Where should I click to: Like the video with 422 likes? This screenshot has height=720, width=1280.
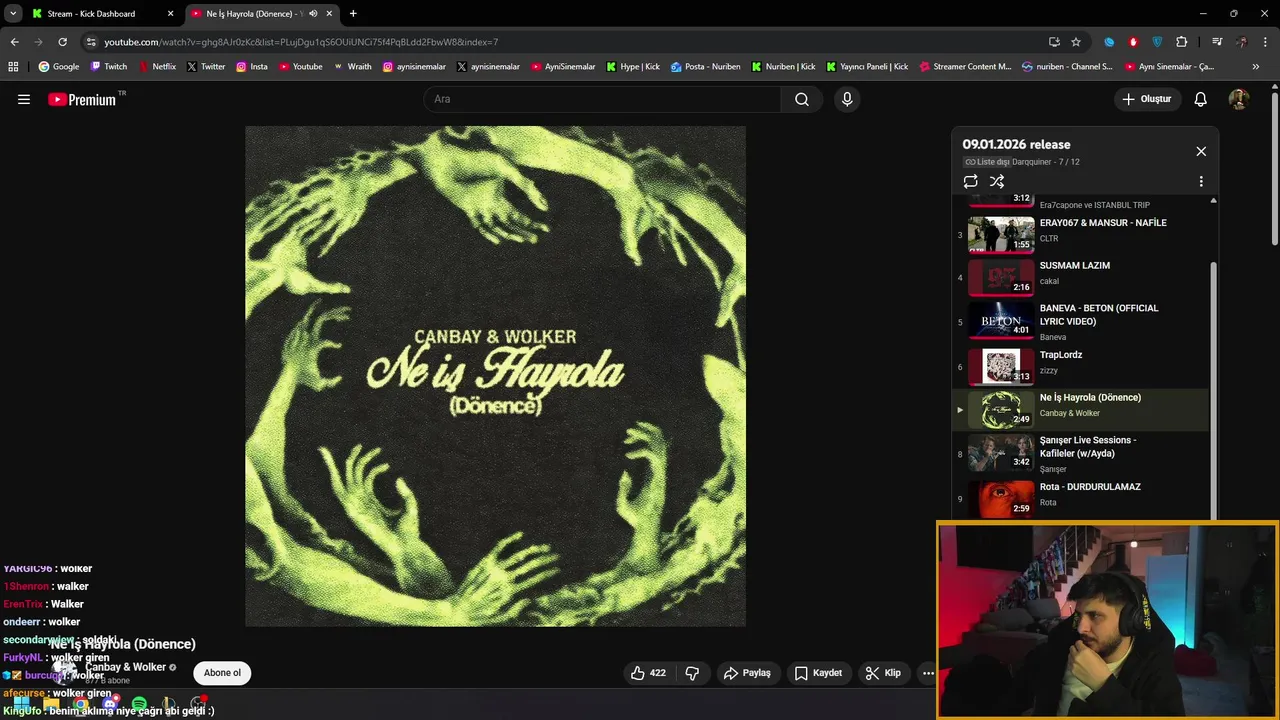pyautogui.click(x=648, y=673)
